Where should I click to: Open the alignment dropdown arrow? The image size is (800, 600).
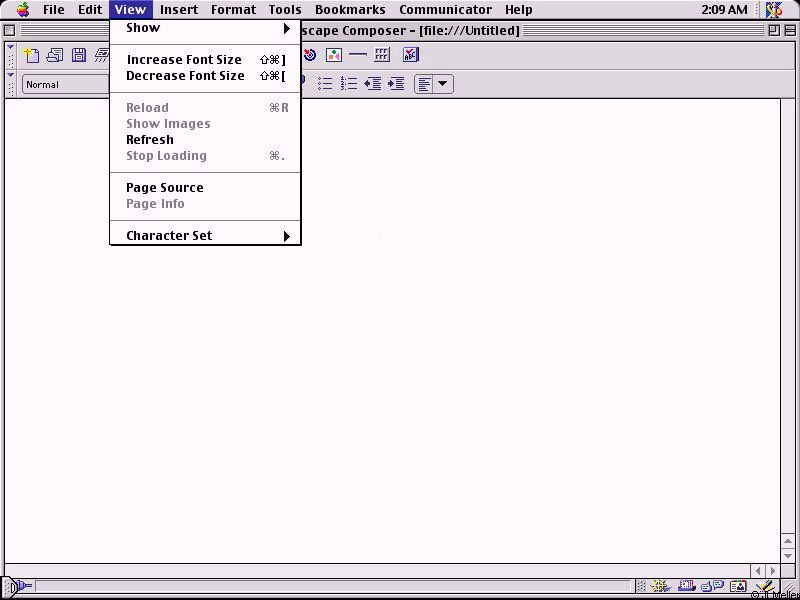[443, 84]
